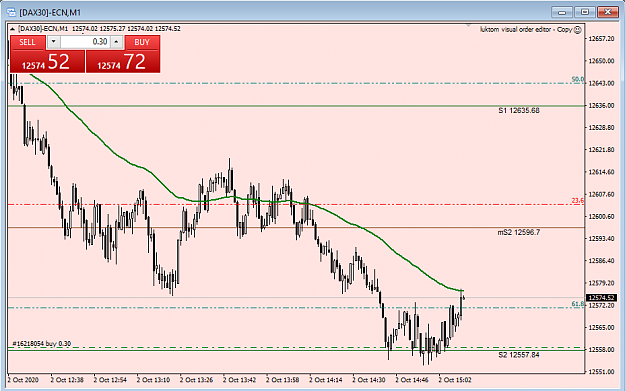Click the current price tag 12574.52
625x391 pixels.
click(601, 298)
